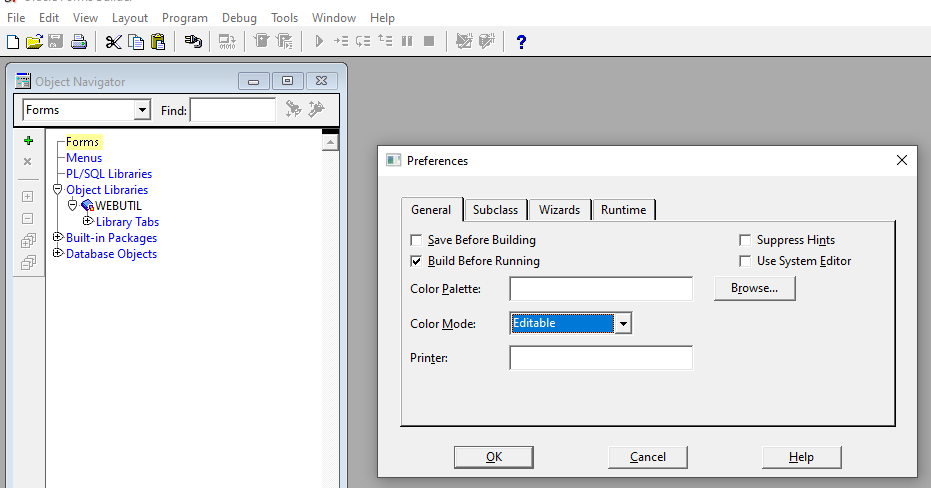Click the debugger Go play icon
The image size is (931, 488).
(x=319, y=42)
